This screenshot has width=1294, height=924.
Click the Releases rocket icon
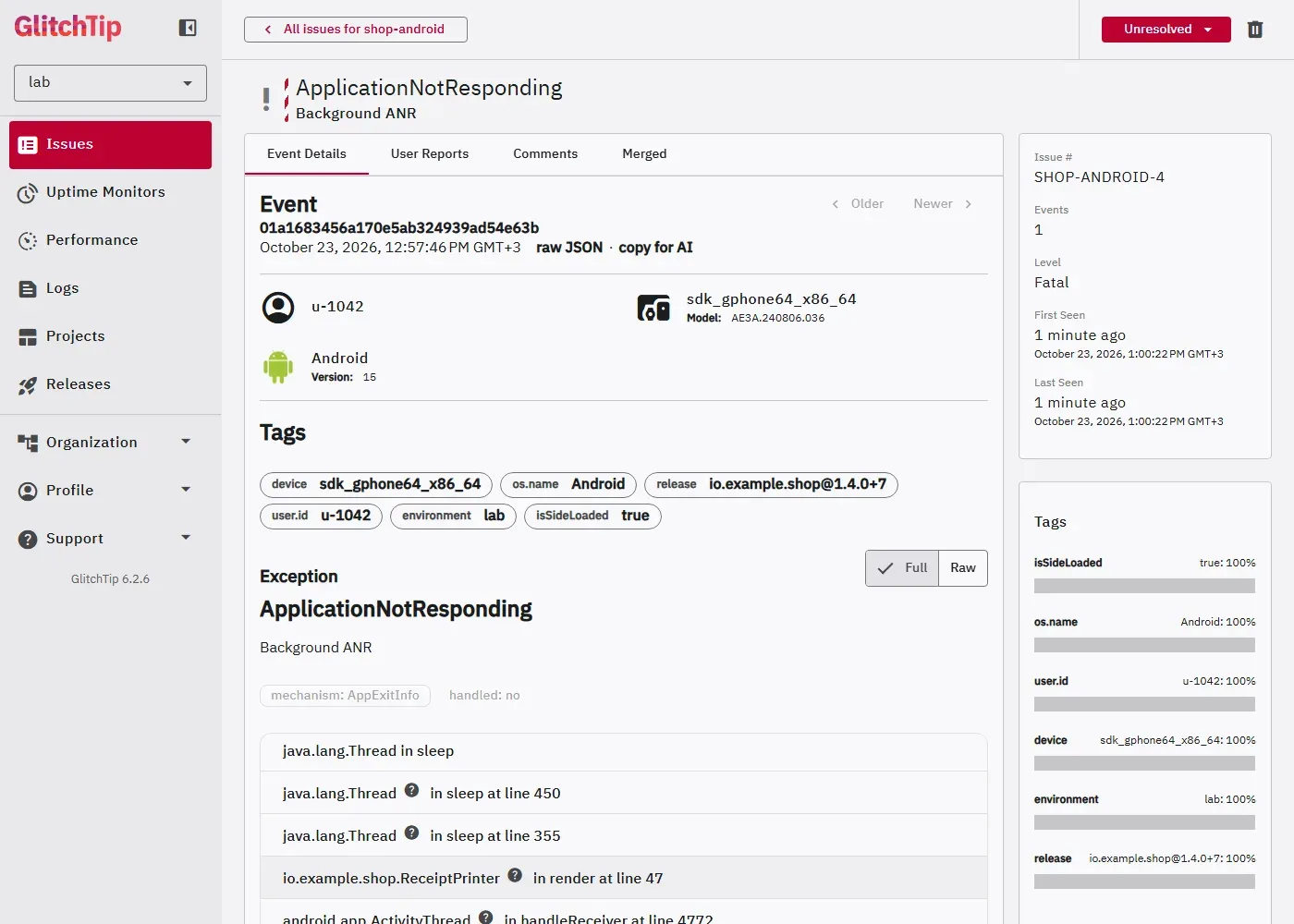pyautogui.click(x=28, y=384)
